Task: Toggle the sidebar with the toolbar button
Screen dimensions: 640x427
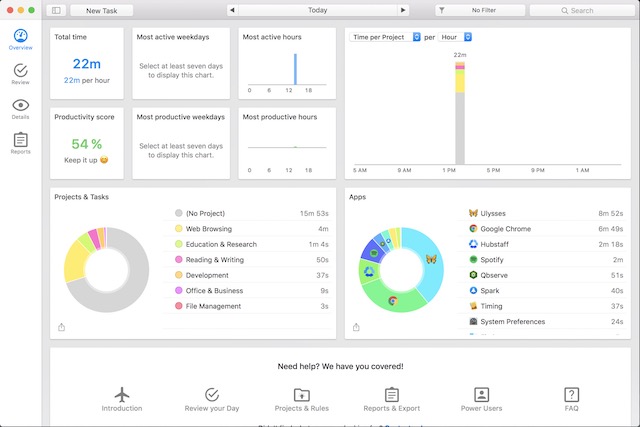Action: (56, 10)
